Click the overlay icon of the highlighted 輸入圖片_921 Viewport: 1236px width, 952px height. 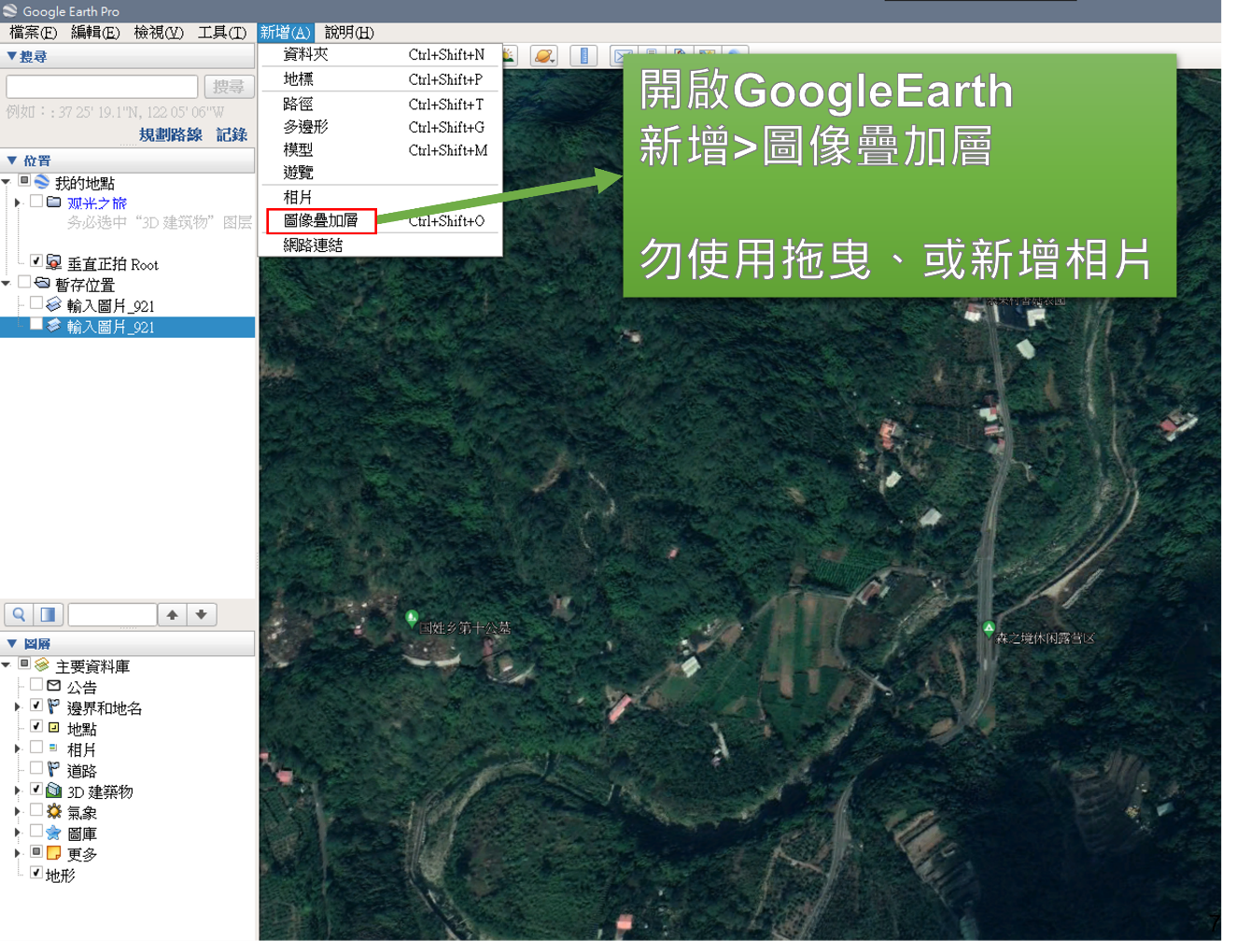click(54, 326)
